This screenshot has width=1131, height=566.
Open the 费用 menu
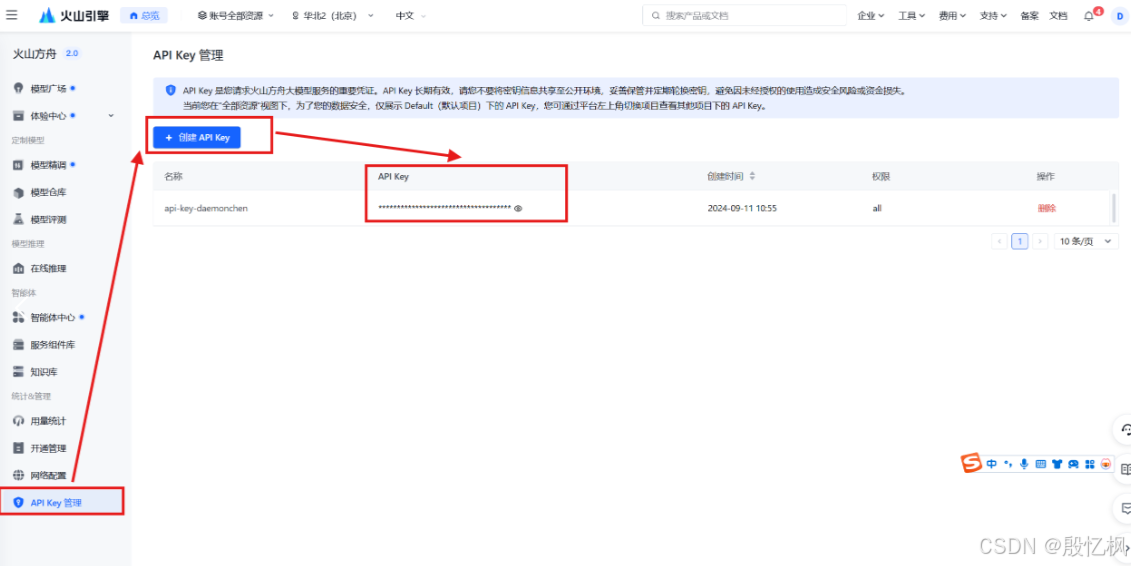952,15
